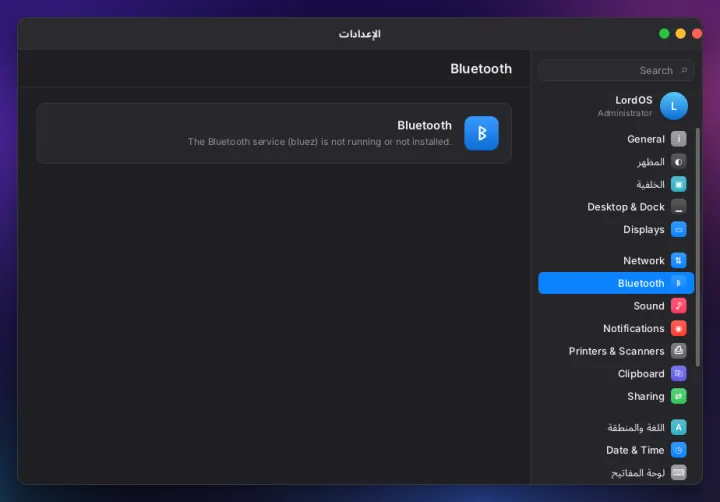Minimize the window with yellow button
The image size is (720, 502).
coord(681,34)
